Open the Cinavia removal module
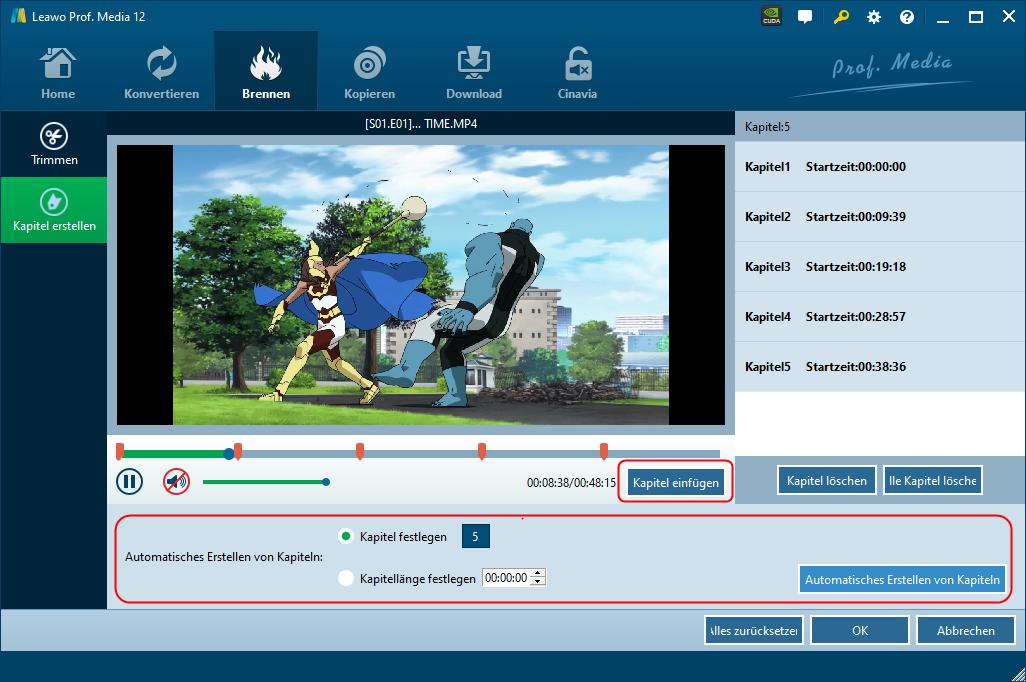The width and height of the screenshot is (1026, 682). [x=577, y=72]
